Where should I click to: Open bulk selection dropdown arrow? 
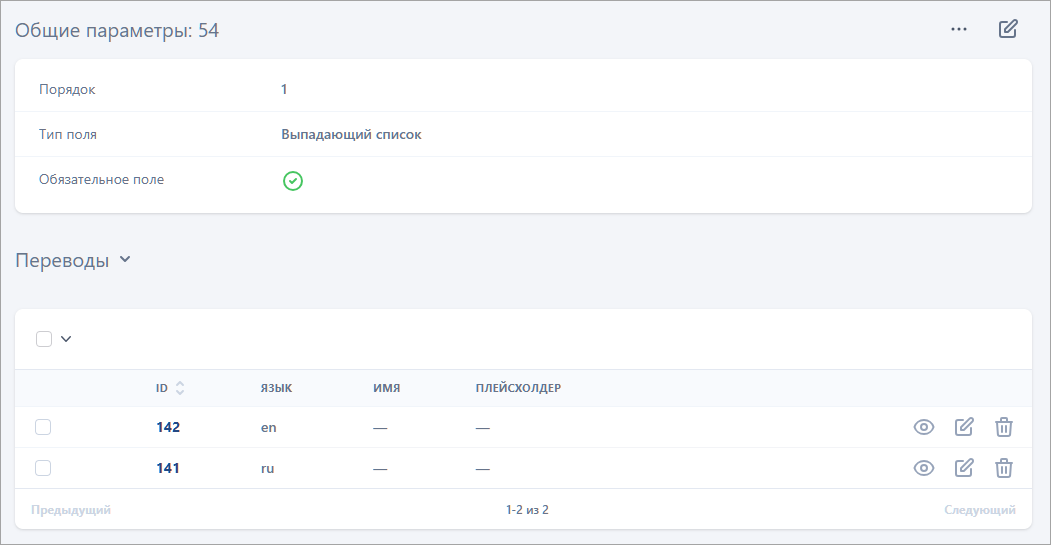pyautogui.click(x=66, y=339)
